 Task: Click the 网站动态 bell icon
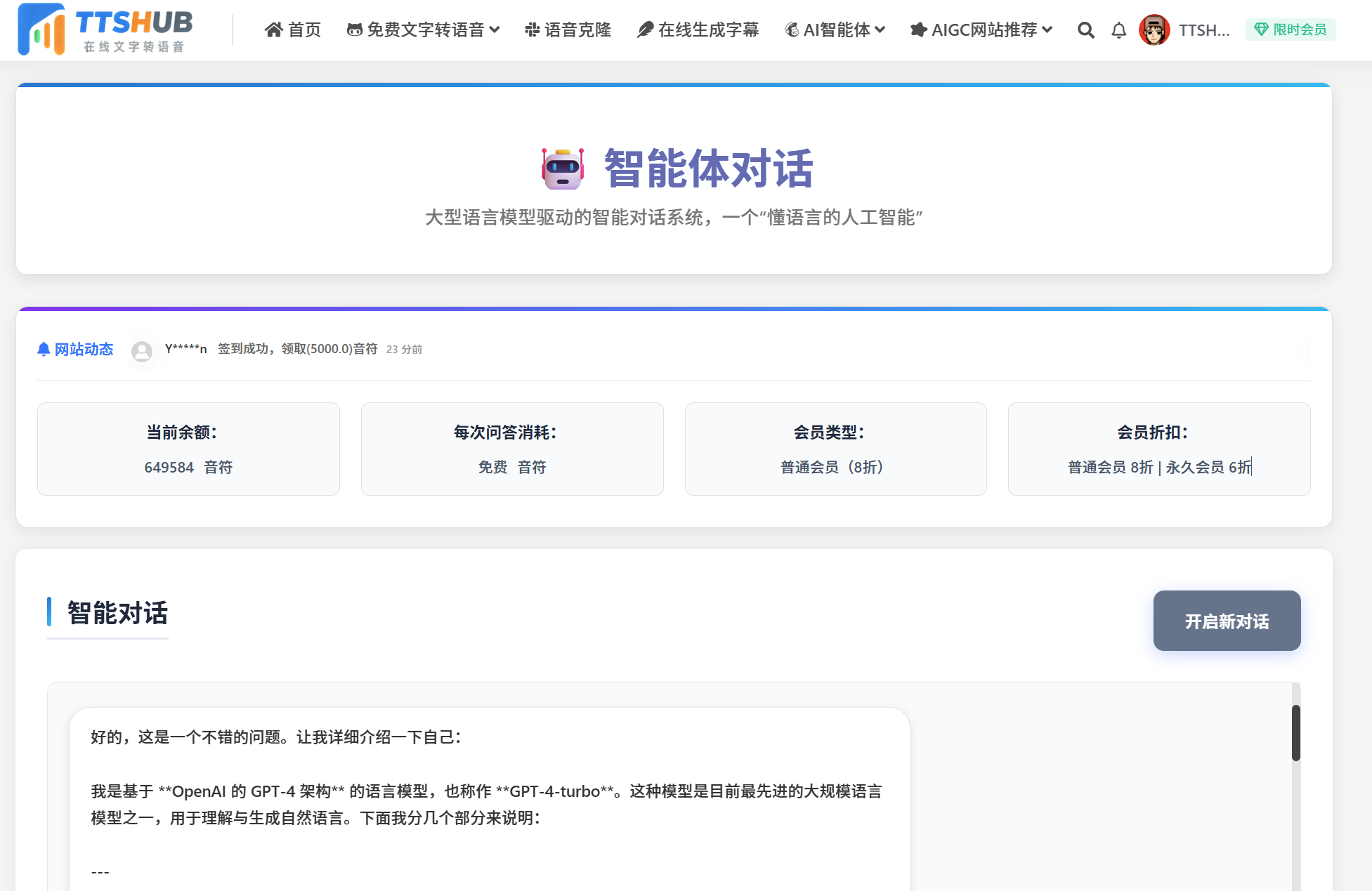point(44,349)
